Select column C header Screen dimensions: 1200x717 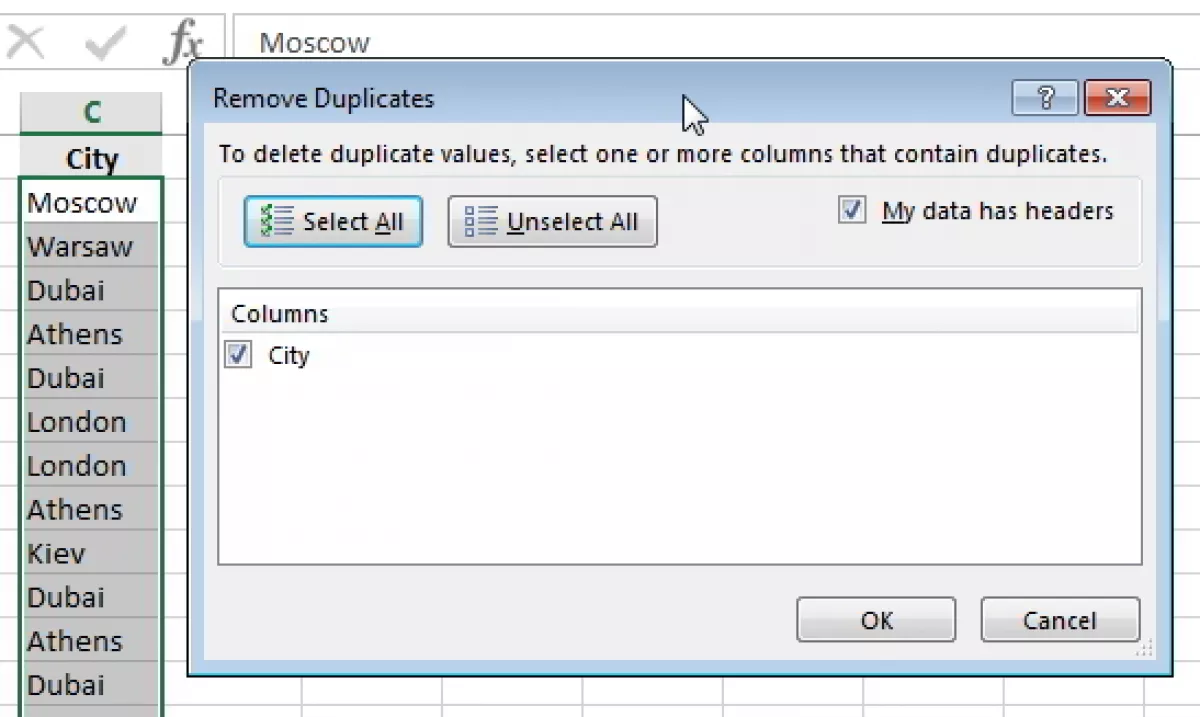[x=91, y=112]
